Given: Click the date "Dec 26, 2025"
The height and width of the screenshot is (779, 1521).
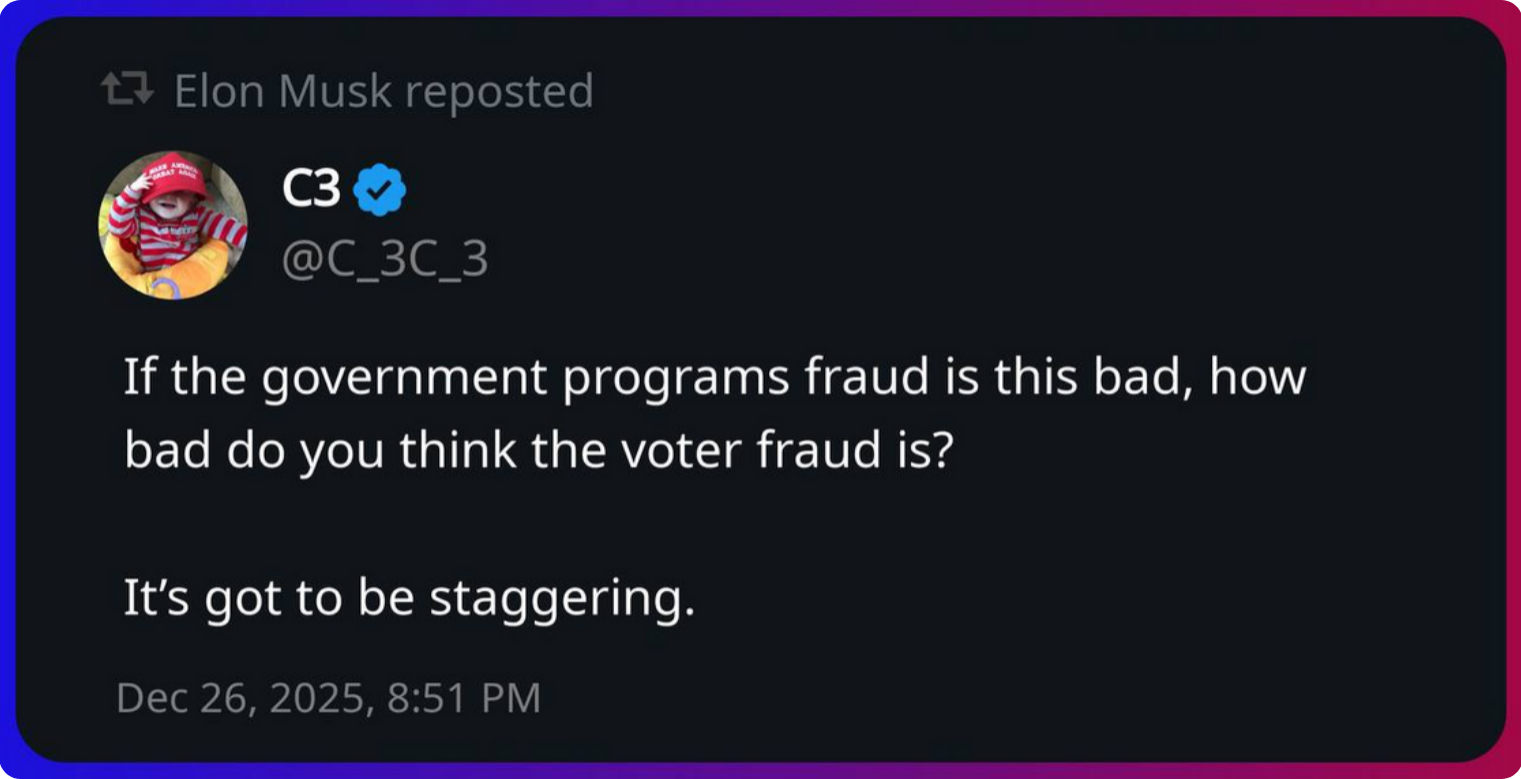Looking at the screenshot, I should tap(239, 697).
